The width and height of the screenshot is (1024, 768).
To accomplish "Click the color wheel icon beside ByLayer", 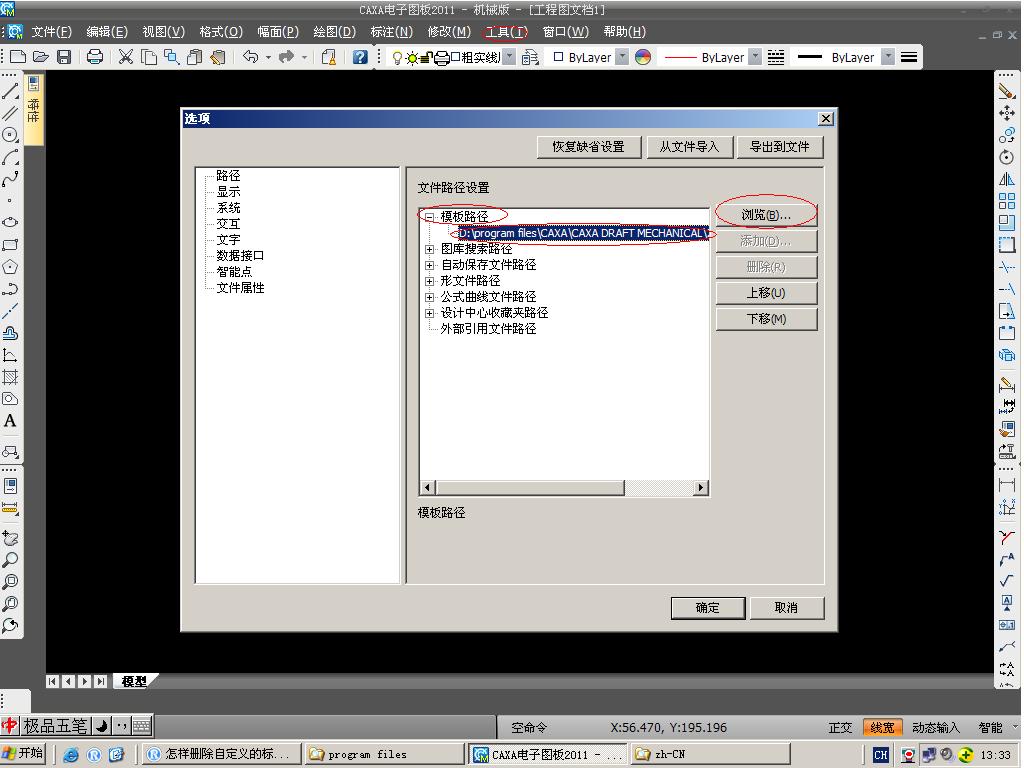I will [643, 57].
